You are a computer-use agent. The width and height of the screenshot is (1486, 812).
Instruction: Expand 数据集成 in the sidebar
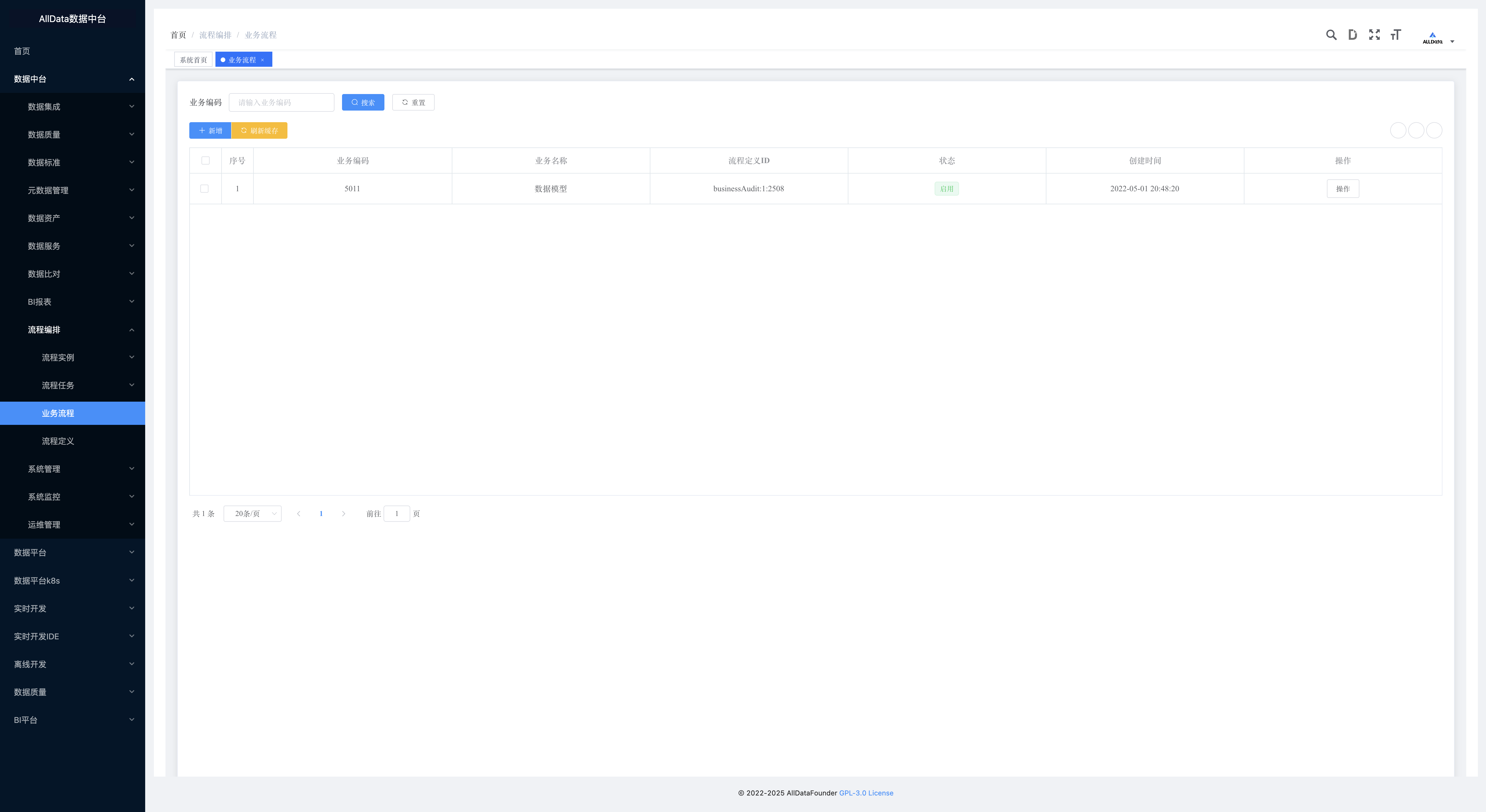tap(73, 107)
